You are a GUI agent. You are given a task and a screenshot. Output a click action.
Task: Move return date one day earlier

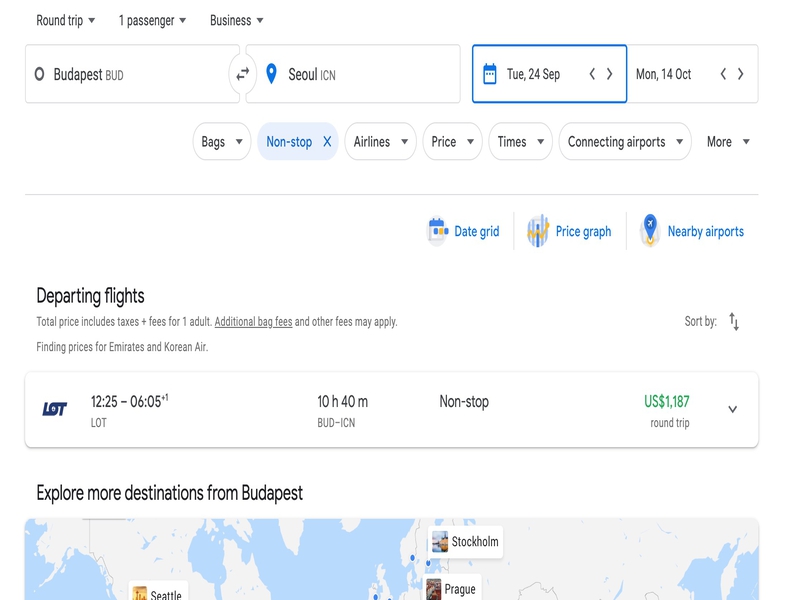pyautogui.click(x=723, y=74)
